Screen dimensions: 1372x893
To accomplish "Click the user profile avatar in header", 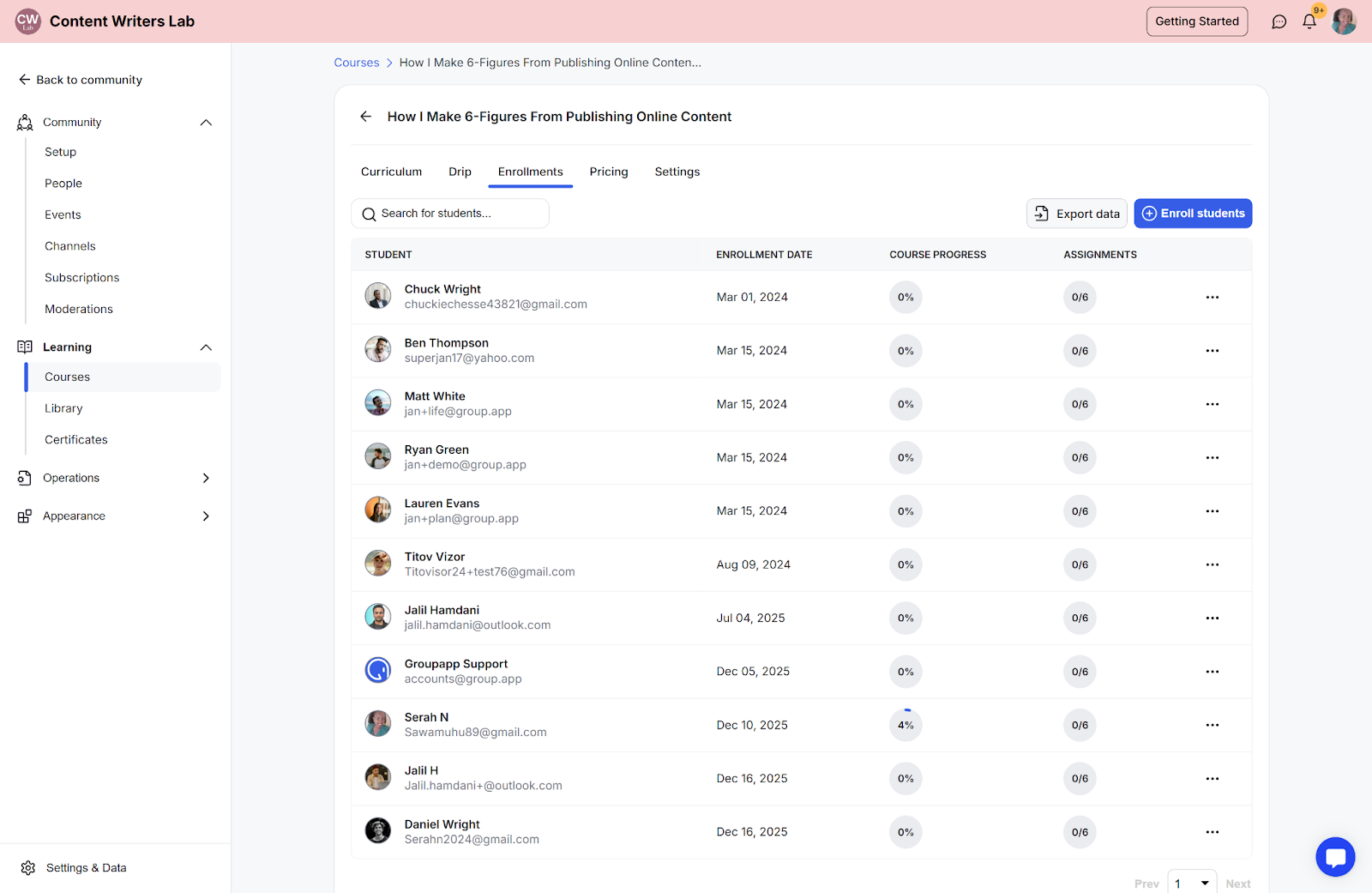I will [x=1344, y=21].
